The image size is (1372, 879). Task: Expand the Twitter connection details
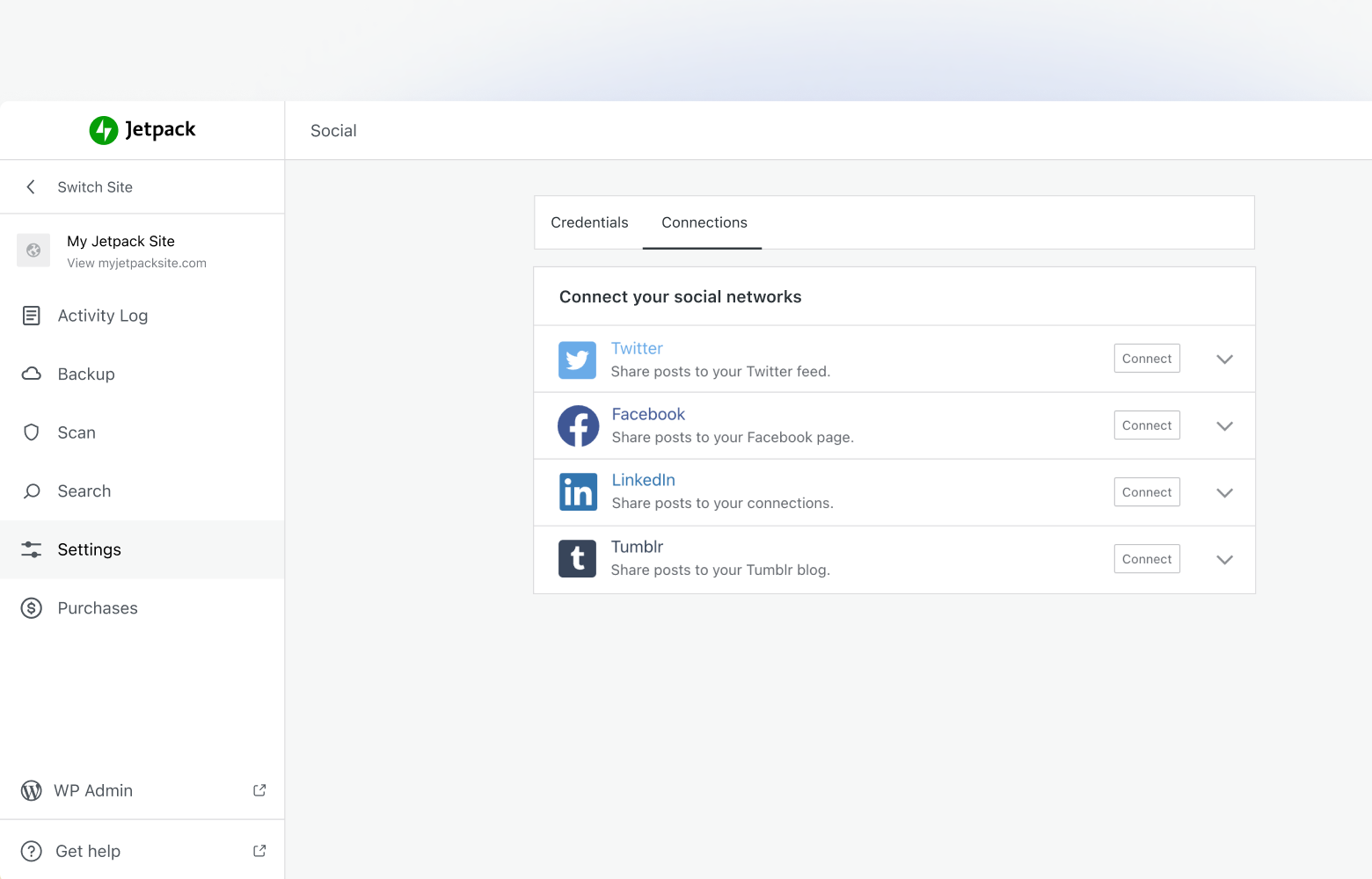[1224, 359]
